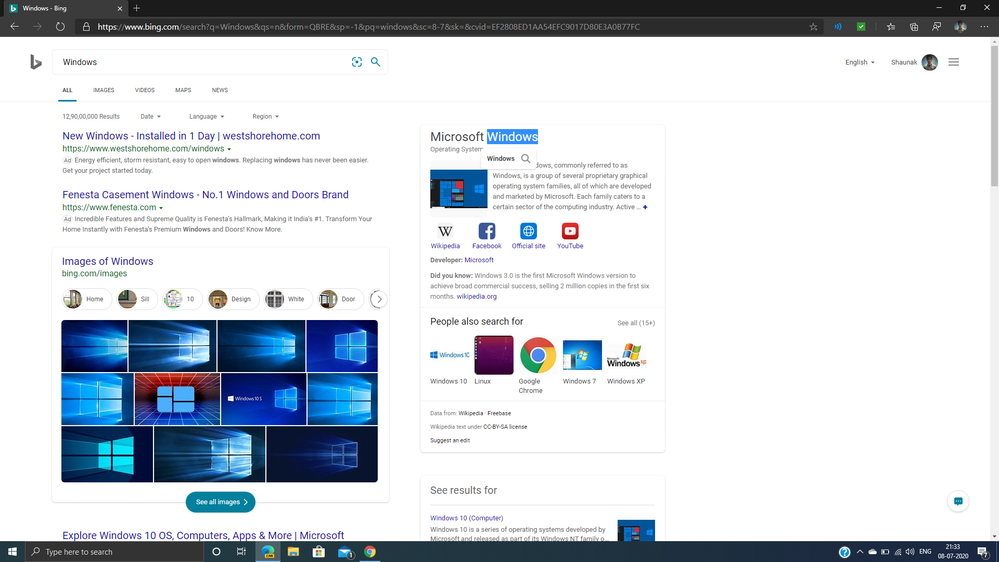999x562 pixels.
Task: Select the ALL results tab
Action: point(67,90)
